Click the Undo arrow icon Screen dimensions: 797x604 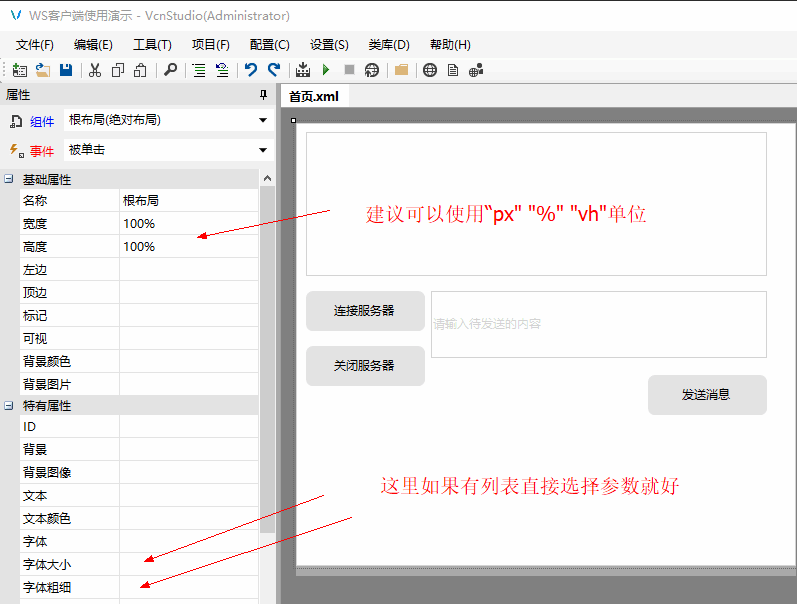click(x=250, y=70)
